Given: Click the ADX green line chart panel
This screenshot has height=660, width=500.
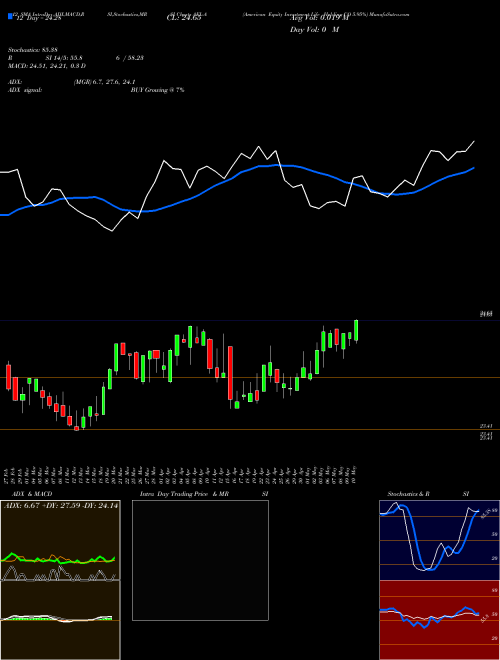Looking at the screenshot, I should pos(60,540).
